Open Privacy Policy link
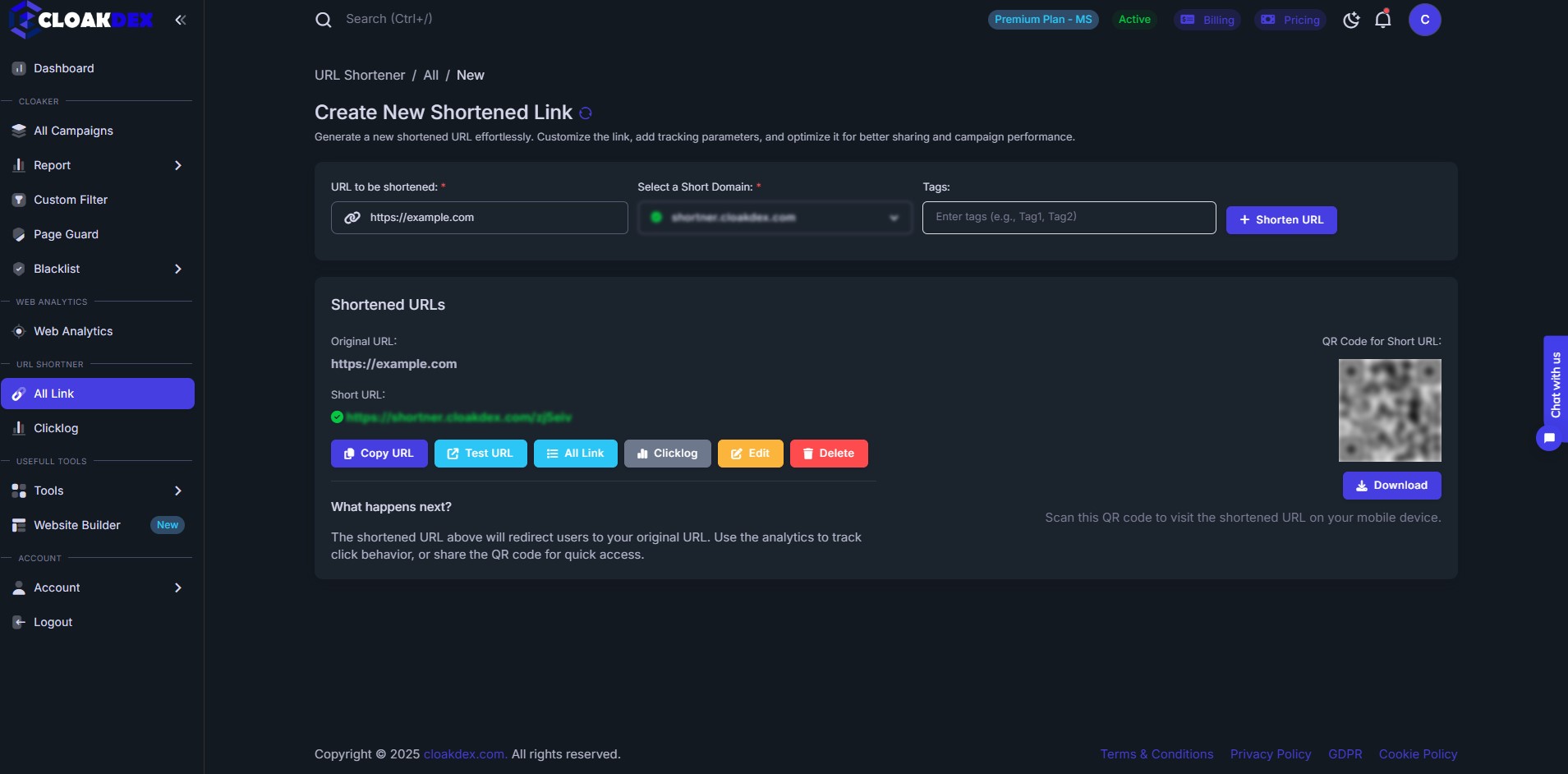The height and width of the screenshot is (774, 1568). 1271,754
